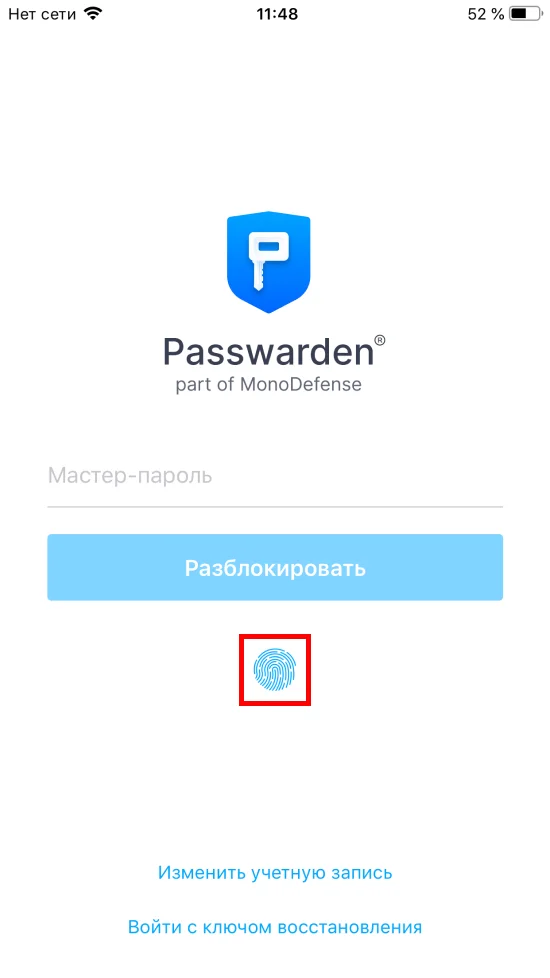Viewport: 550px width, 978px height.
Task: Tap the underline beneath the master password field
Action: [275, 506]
